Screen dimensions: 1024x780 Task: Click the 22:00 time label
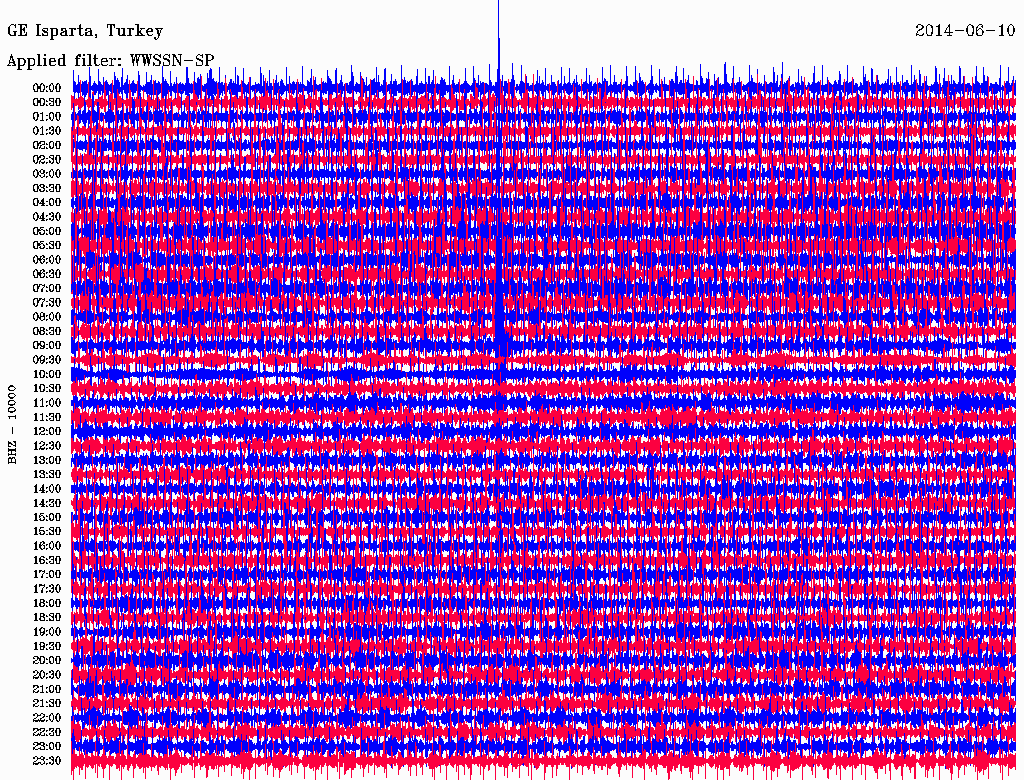click(x=47, y=718)
